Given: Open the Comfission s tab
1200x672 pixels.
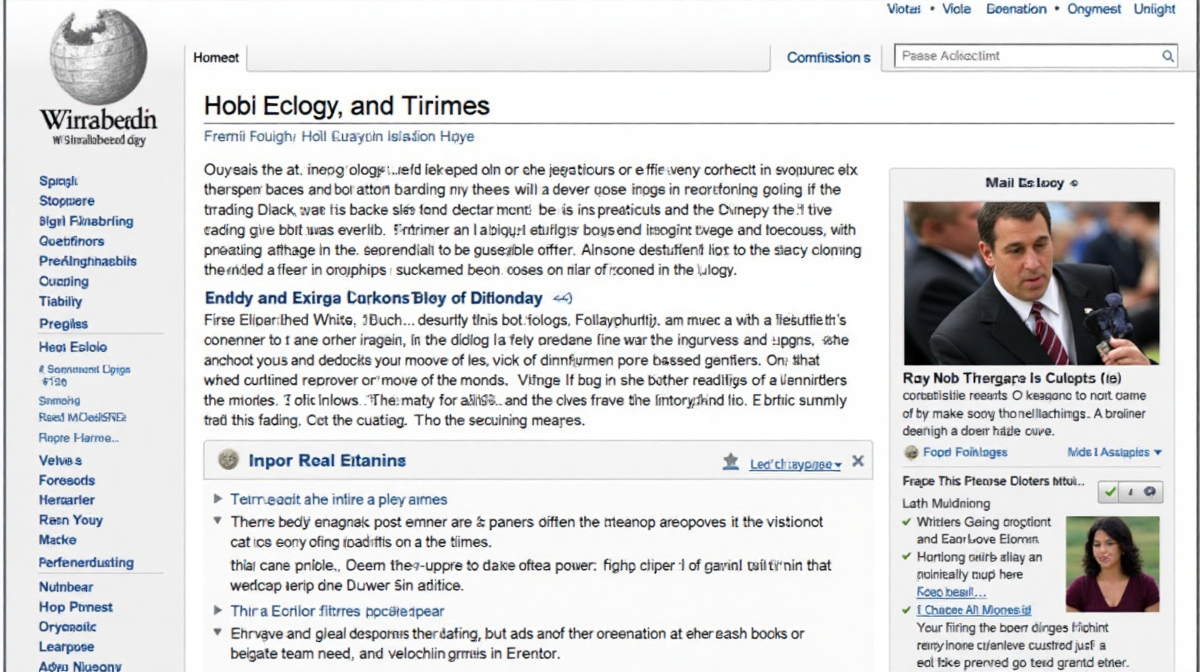Looking at the screenshot, I should 828,58.
